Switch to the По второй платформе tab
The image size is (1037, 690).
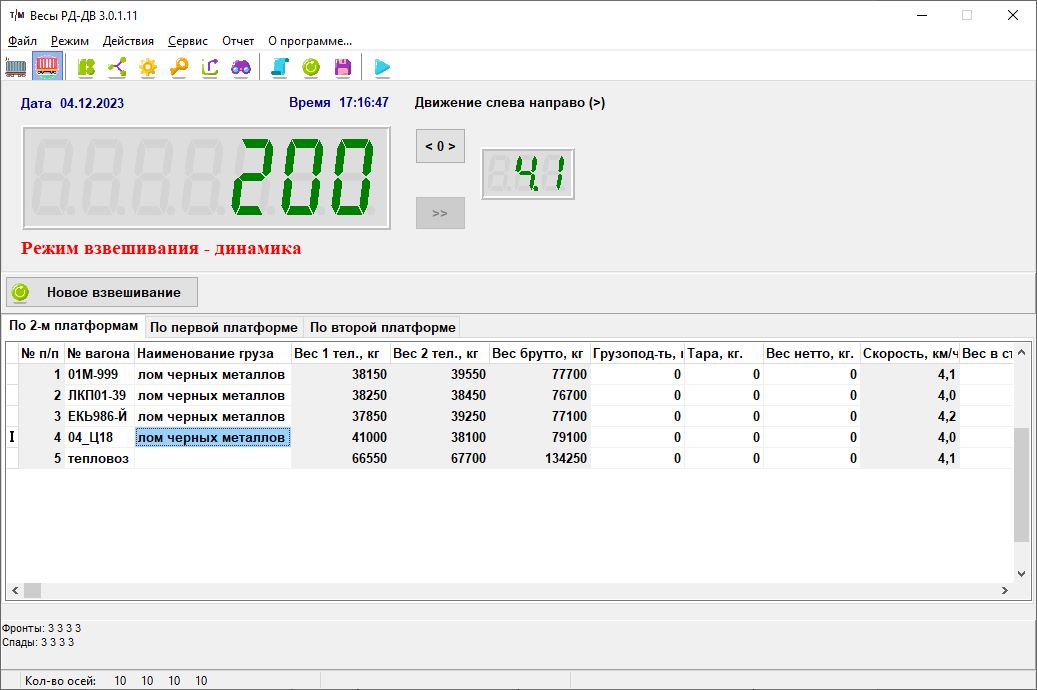pos(382,327)
